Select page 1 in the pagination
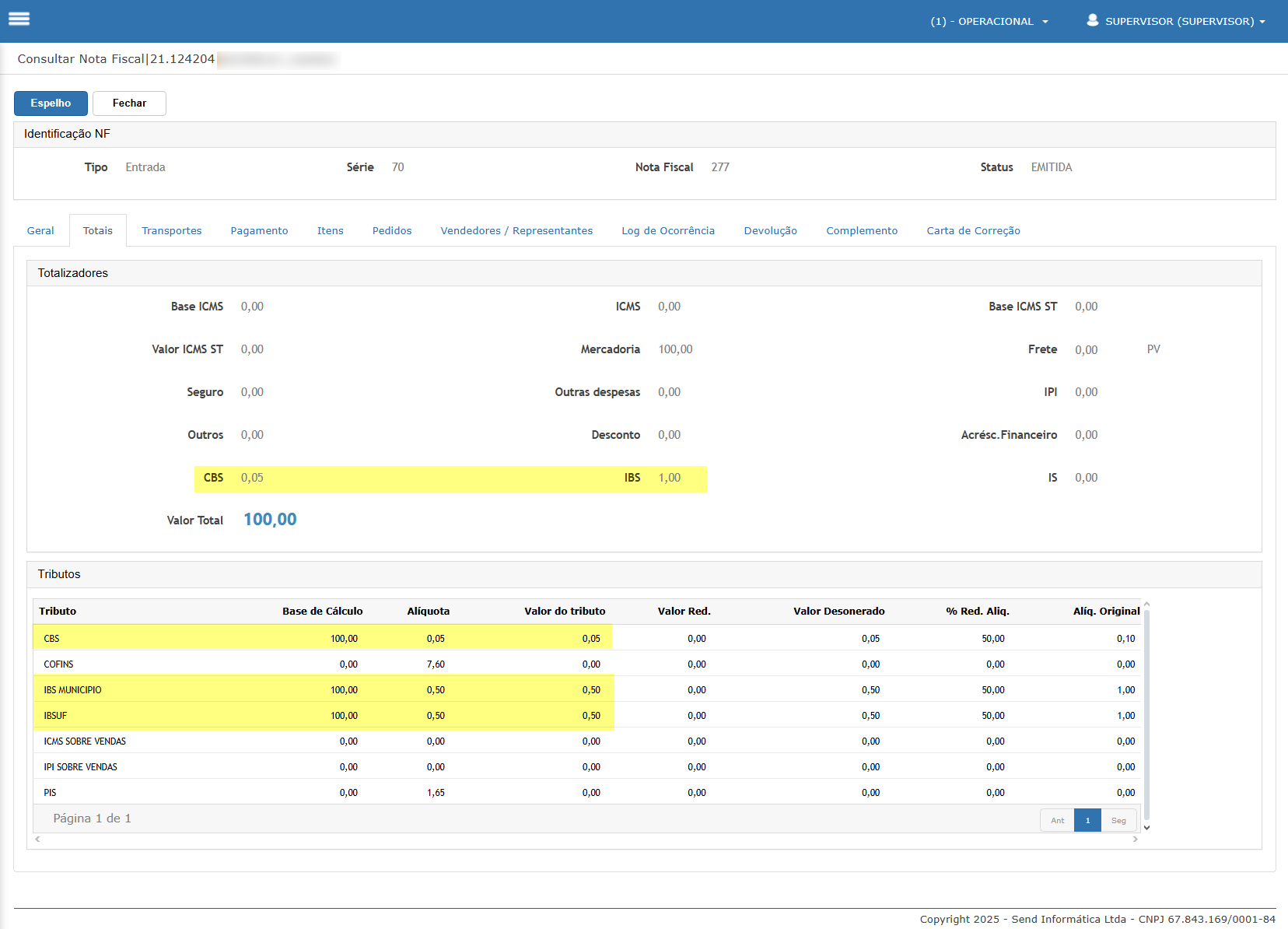1288x929 pixels. coord(1087,820)
